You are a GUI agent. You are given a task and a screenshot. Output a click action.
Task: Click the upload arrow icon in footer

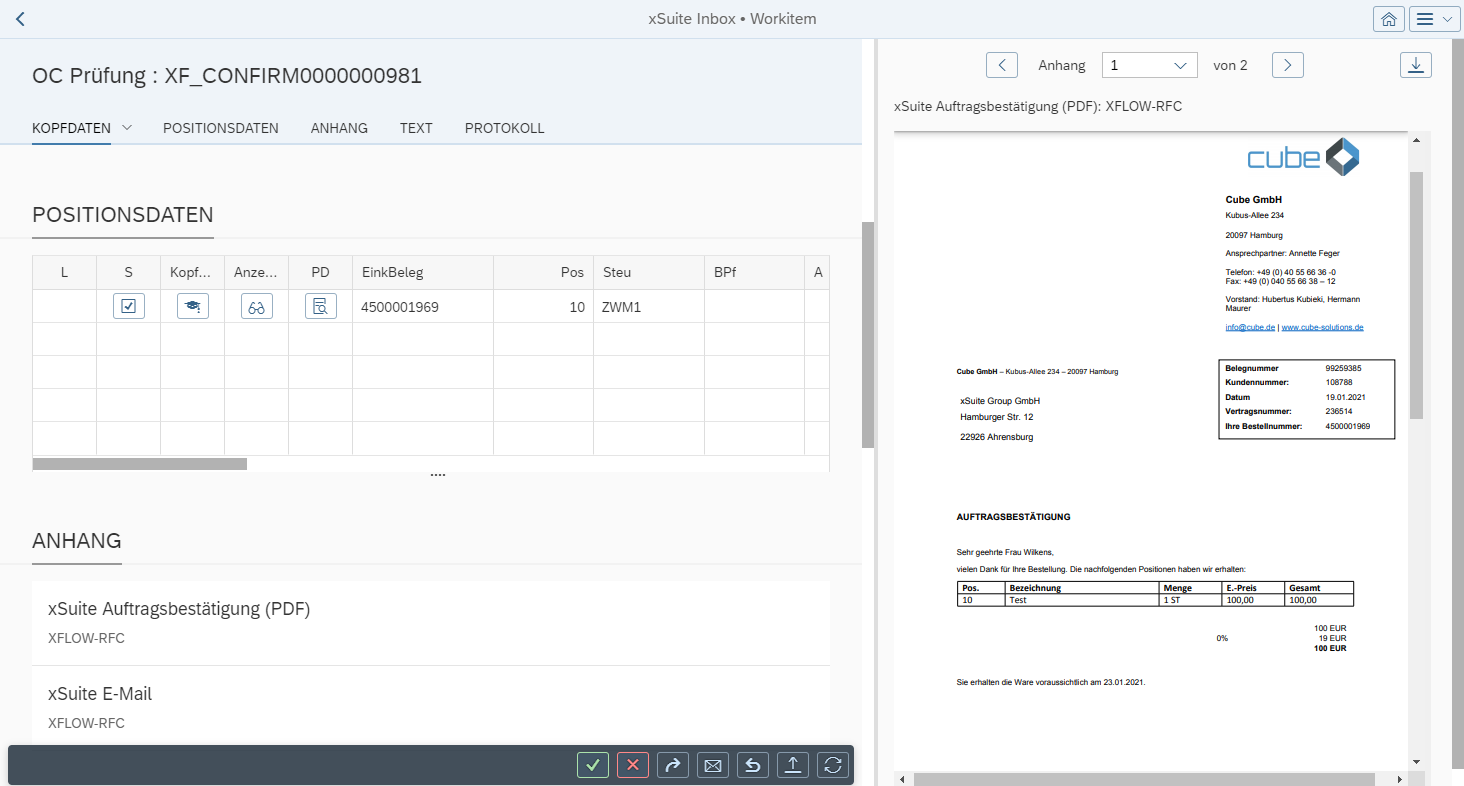(x=792, y=765)
